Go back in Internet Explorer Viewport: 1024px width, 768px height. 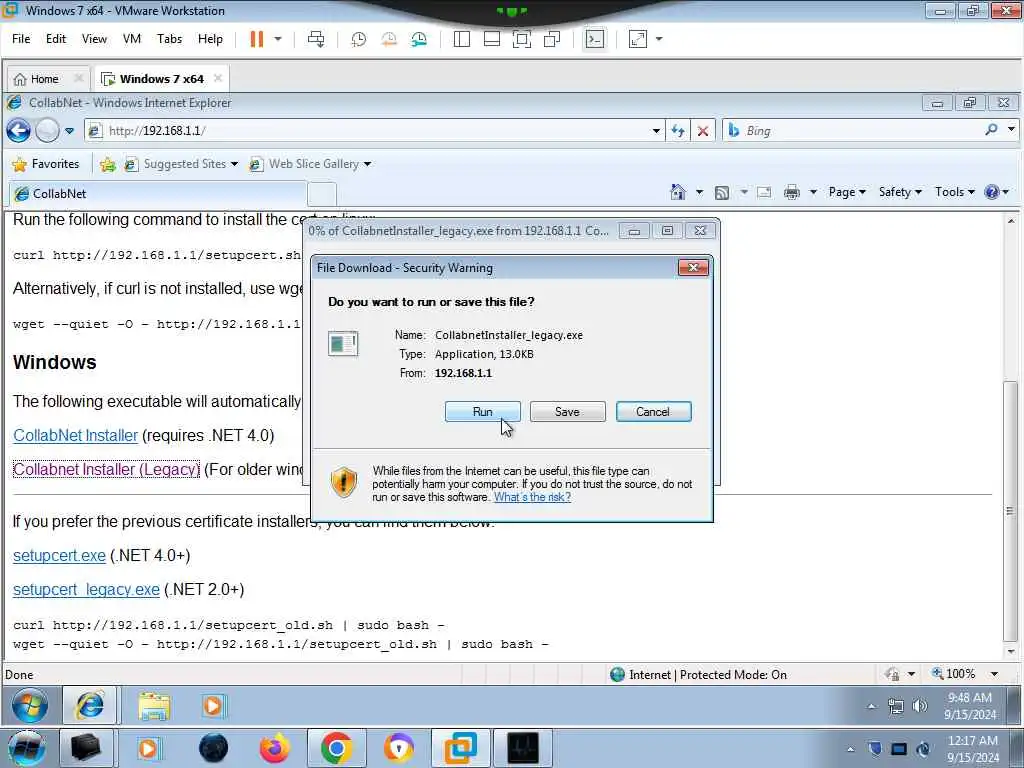point(18,131)
